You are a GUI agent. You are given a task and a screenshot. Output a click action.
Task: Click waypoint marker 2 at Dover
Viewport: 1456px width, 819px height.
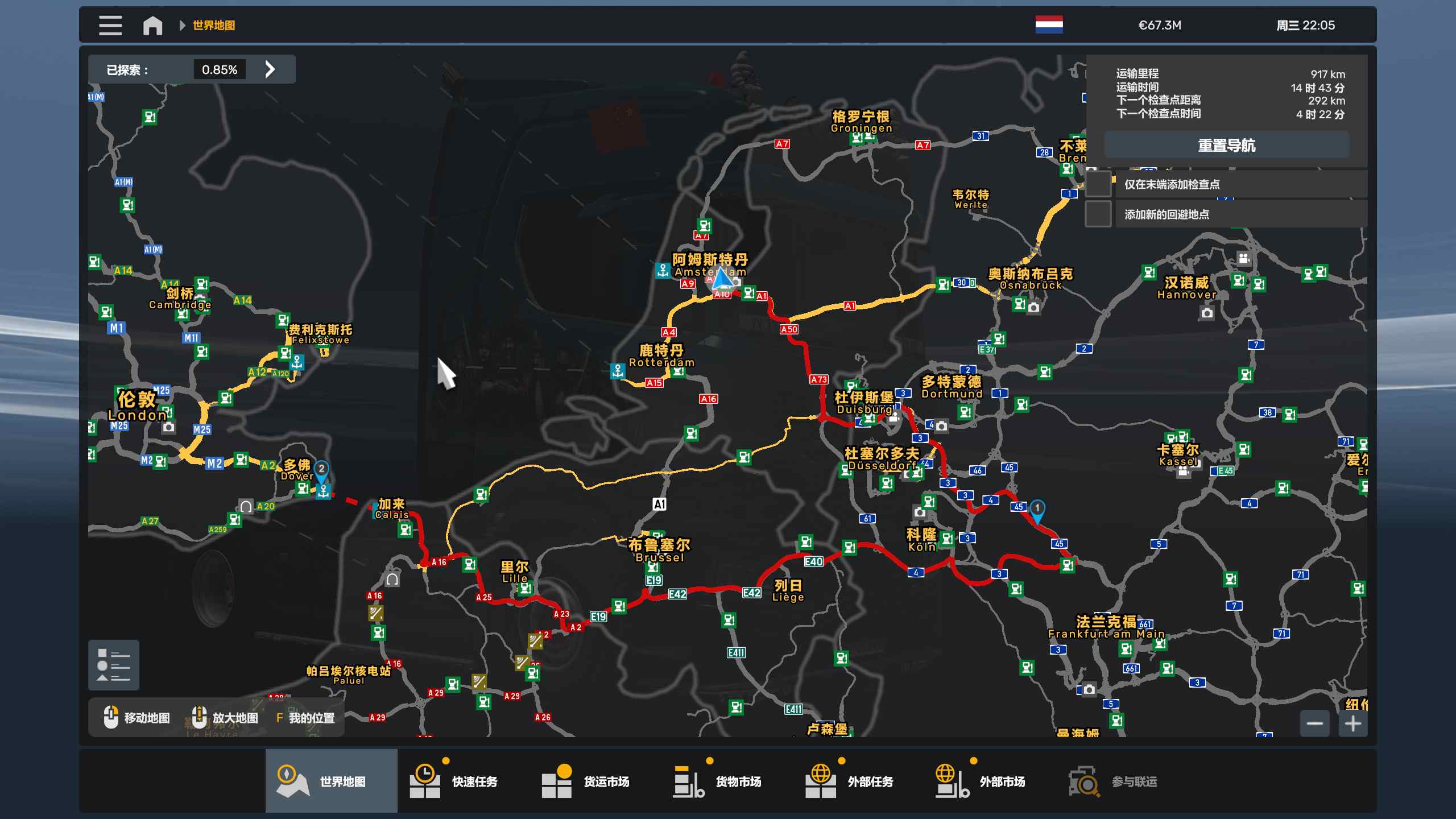click(x=321, y=471)
